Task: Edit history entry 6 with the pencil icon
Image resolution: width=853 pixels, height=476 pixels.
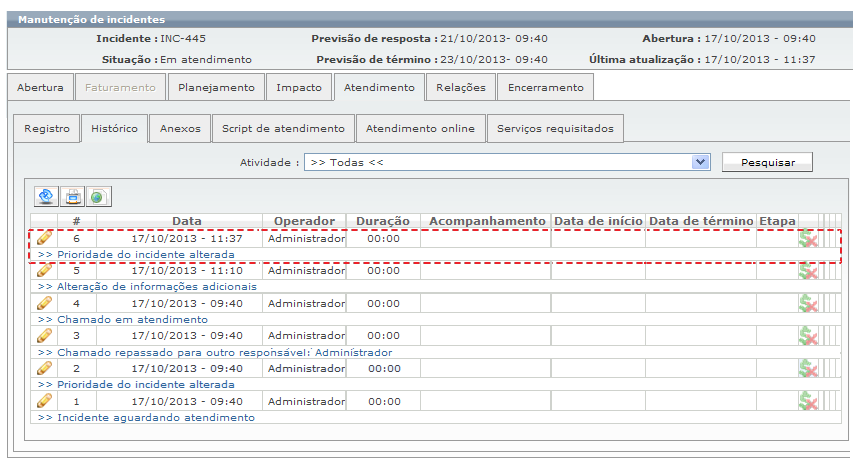Action: (x=45, y=238)
